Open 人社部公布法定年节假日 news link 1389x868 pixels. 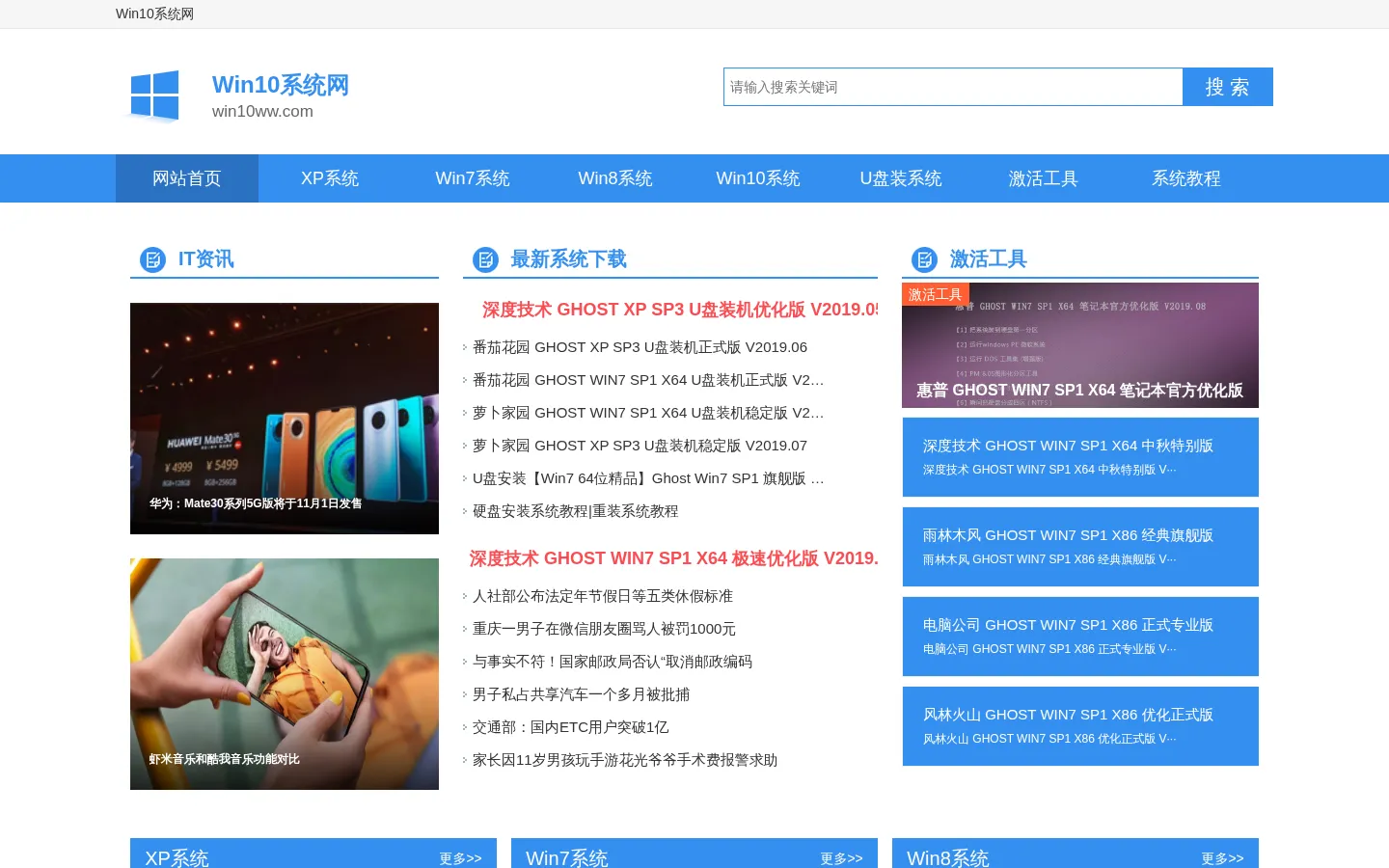point(603,596)
